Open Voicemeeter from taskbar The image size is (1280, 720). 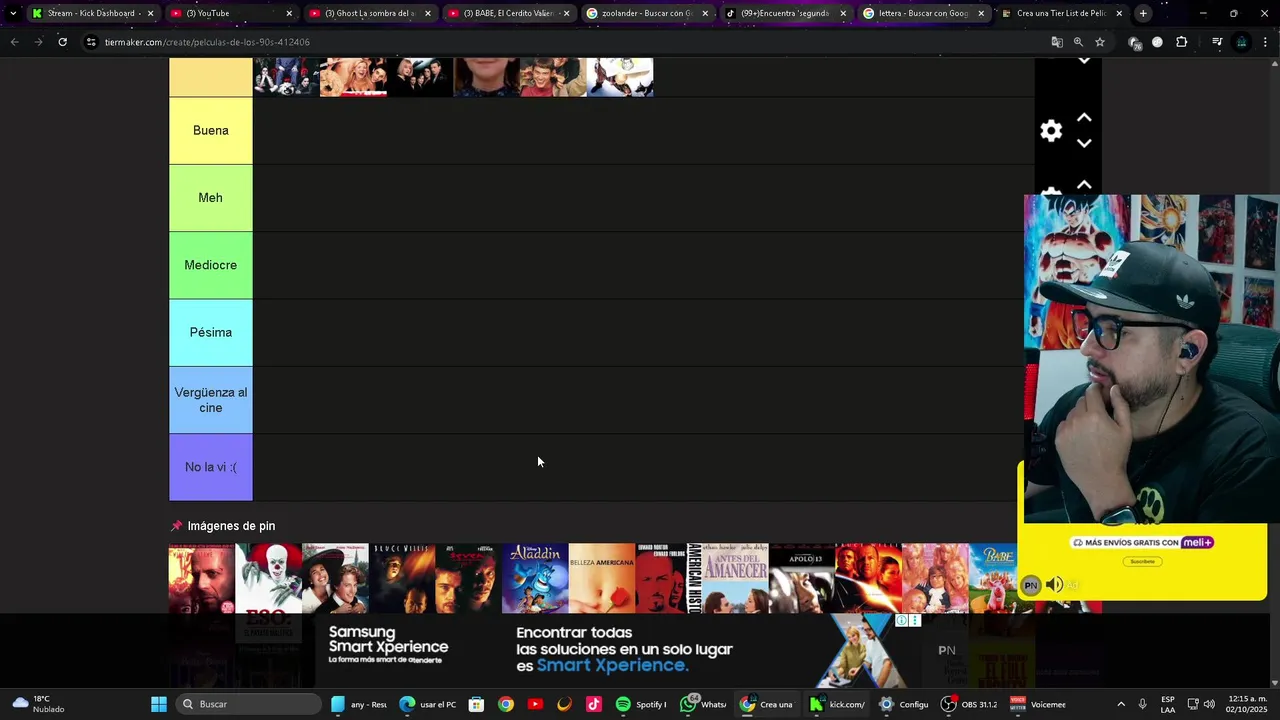(x=1038, y=704)
